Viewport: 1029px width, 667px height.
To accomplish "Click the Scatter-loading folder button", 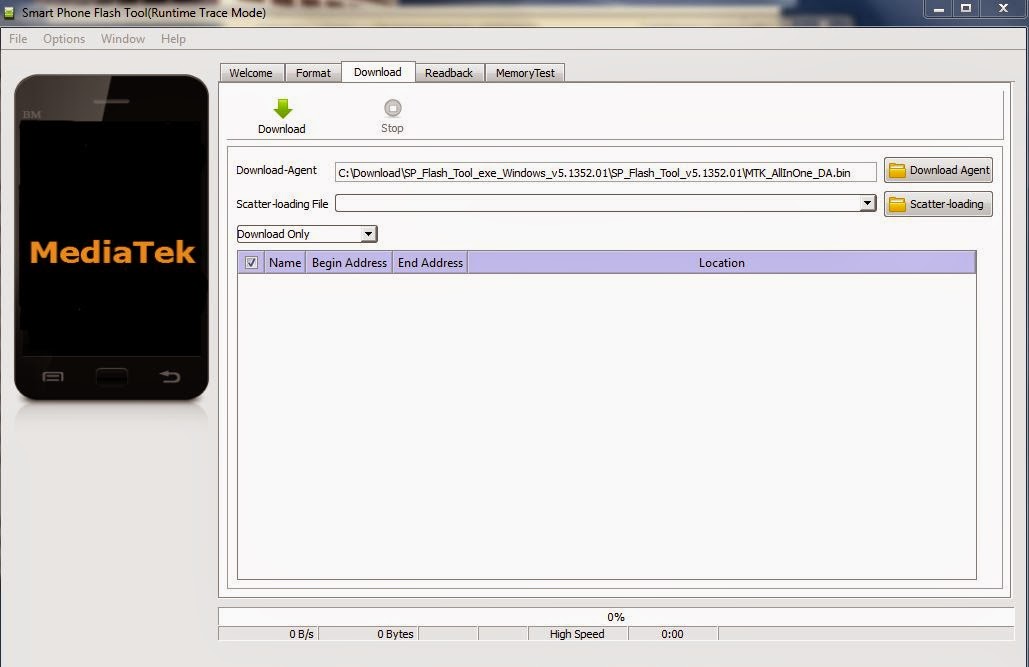I will [x=938, y=204].
